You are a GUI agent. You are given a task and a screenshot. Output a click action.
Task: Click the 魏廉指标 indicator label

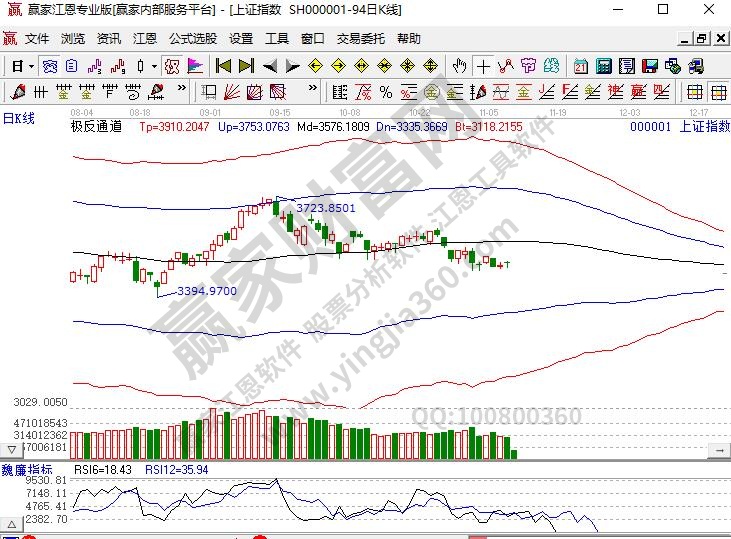(x=27, y=468)
